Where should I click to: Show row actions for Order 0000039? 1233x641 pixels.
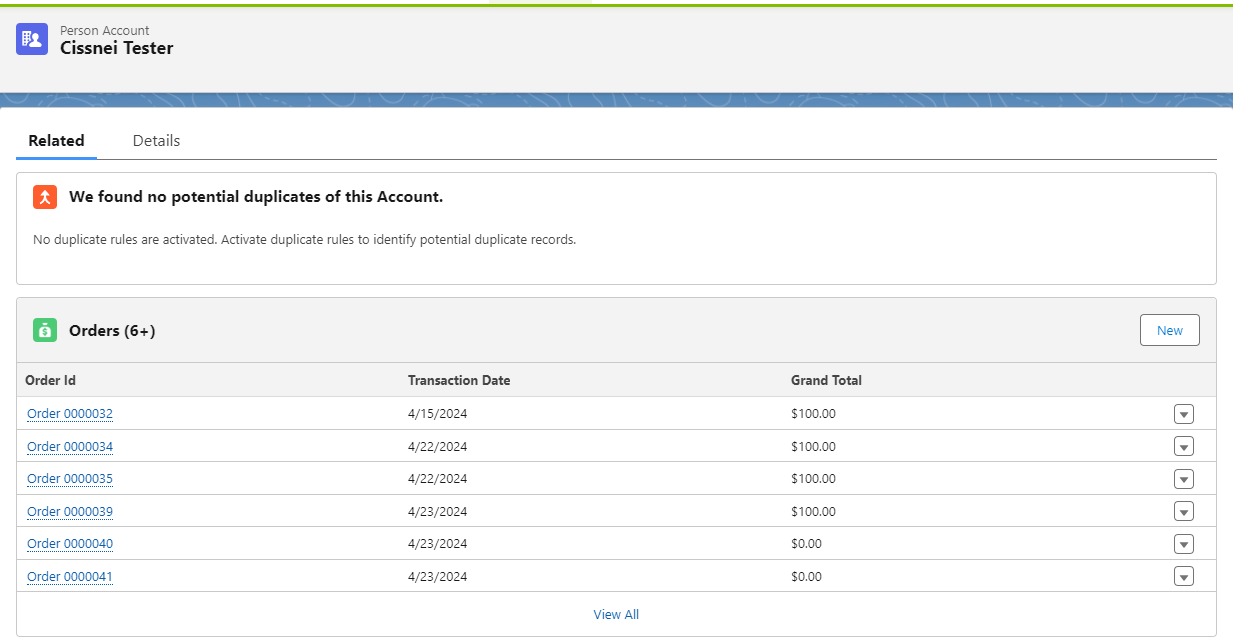1184,512
